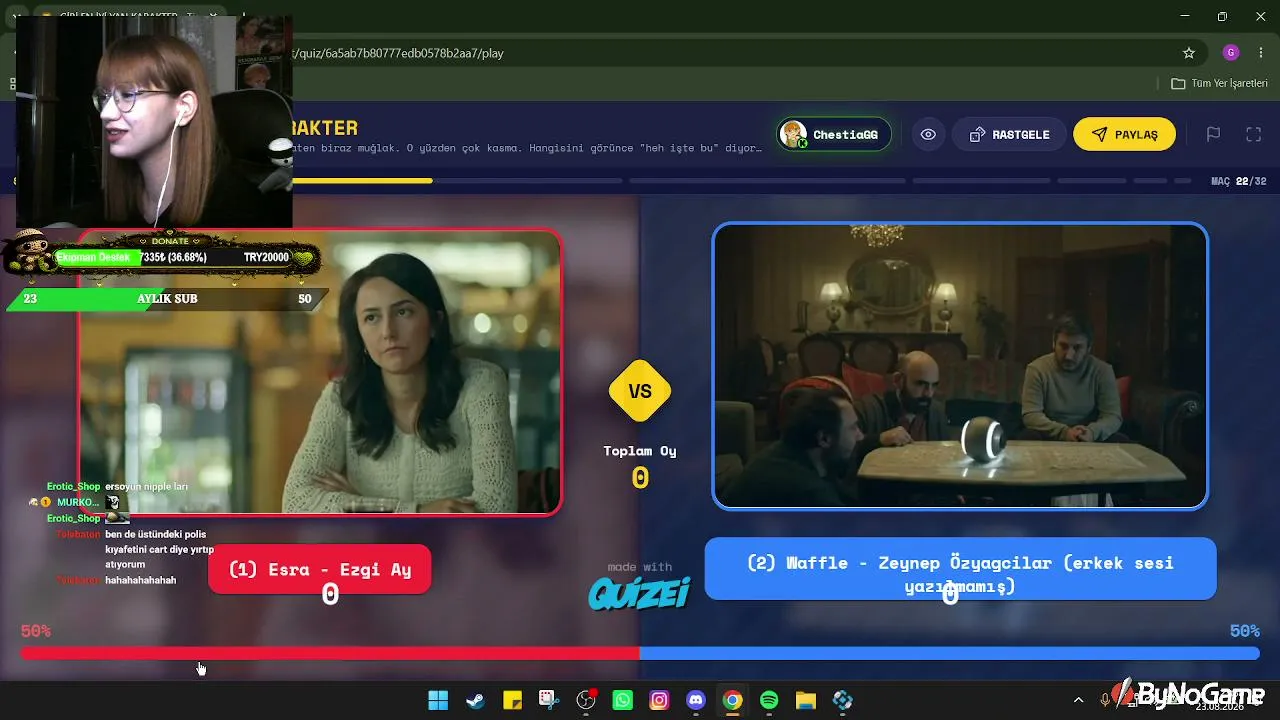The image size is (1280, 720).
Task: Select the Waffle image card on the right
Action: (960, 366)
